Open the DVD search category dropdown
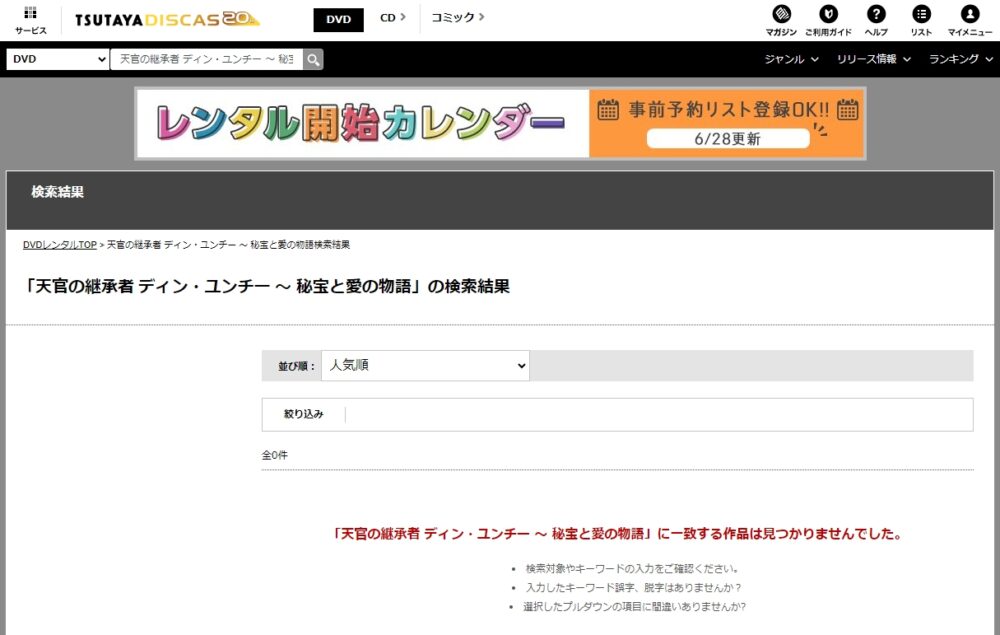Image resolution: width=1000 pixels, height=635 pixels. 57,59
